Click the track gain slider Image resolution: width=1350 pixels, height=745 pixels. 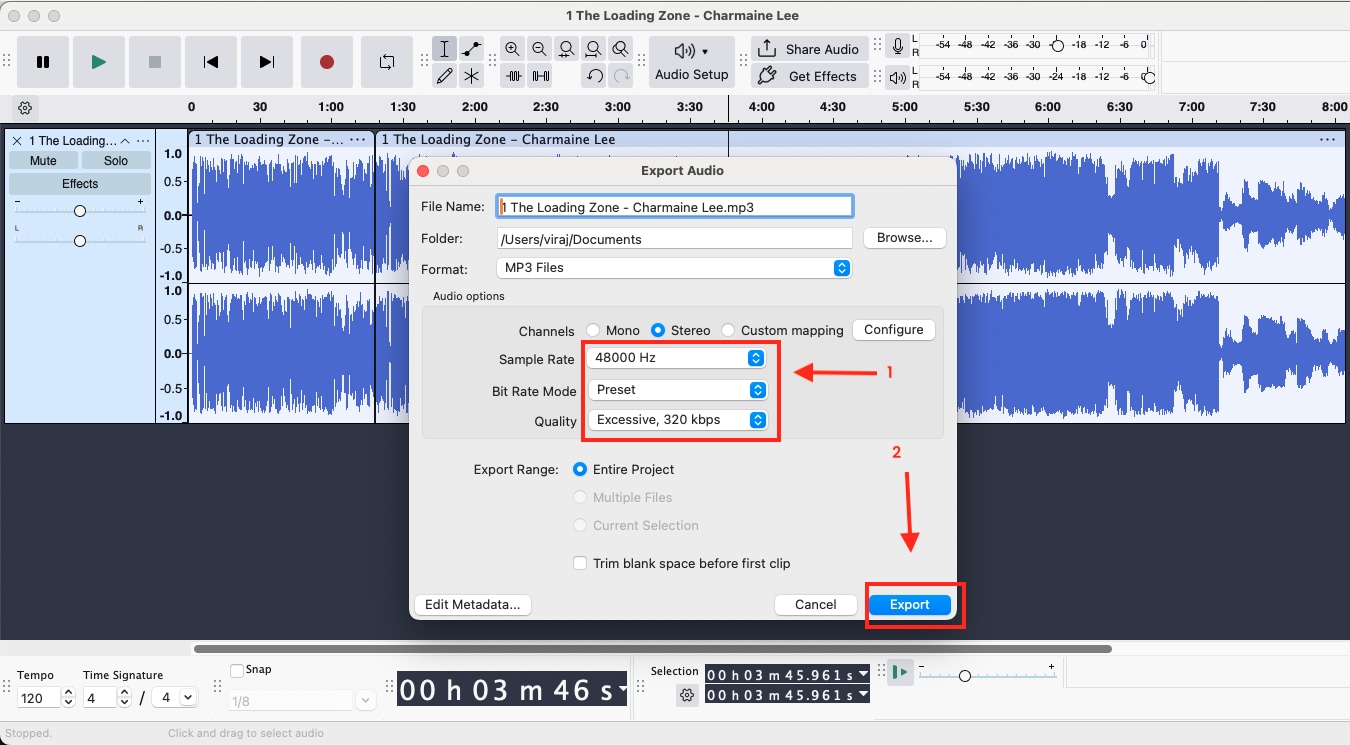[80, 210]
